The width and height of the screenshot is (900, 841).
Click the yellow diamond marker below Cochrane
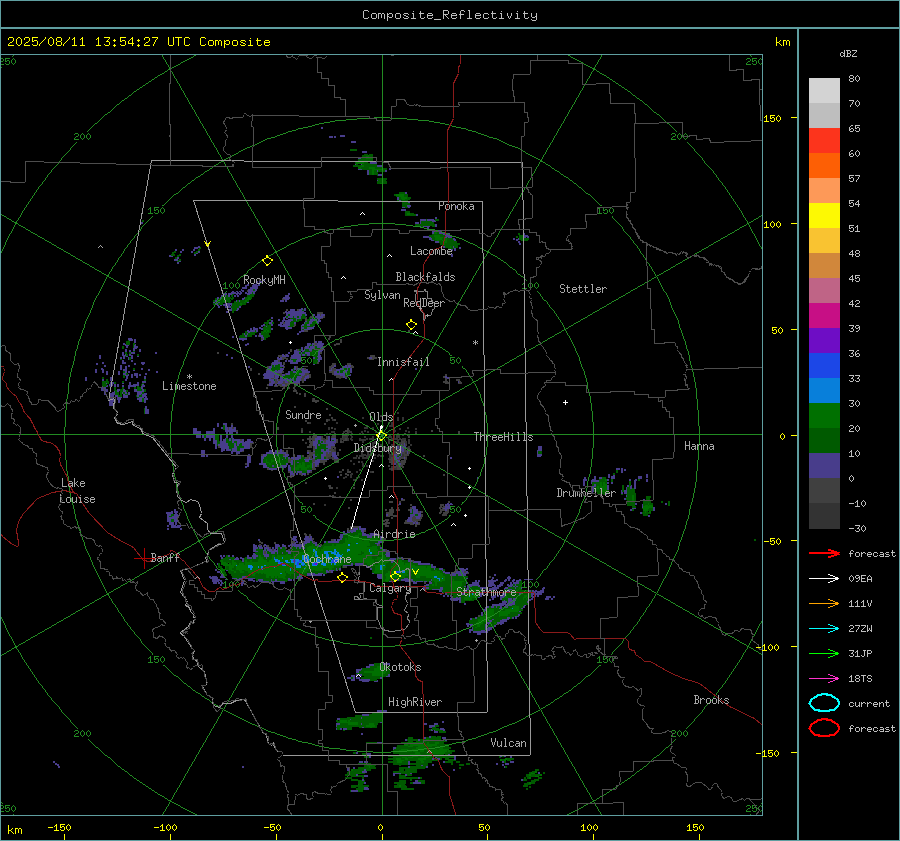pos(342,578)
